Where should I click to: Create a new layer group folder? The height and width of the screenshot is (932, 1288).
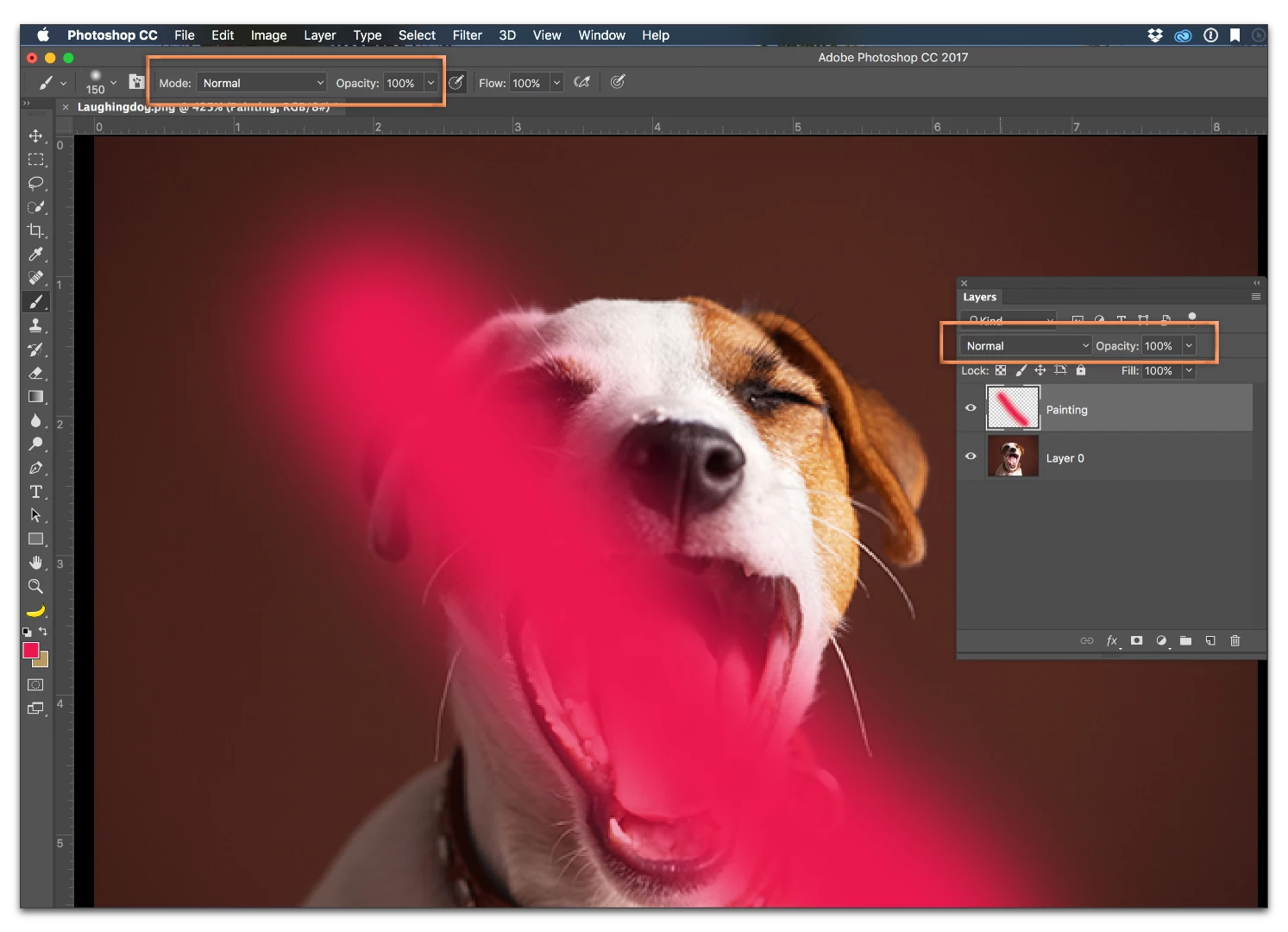(x=1186, y=640)
